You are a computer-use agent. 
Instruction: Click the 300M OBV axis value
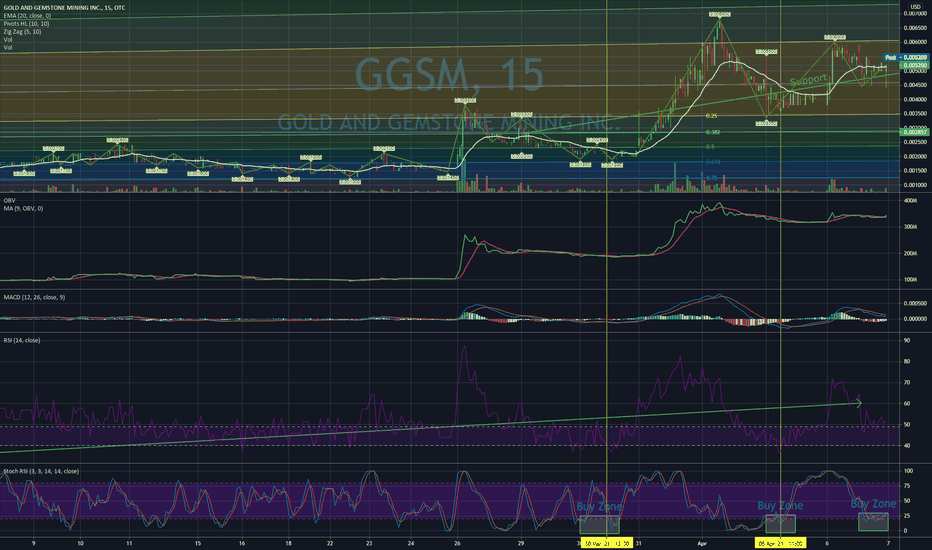pyautogui.click(x=910, y=227)
